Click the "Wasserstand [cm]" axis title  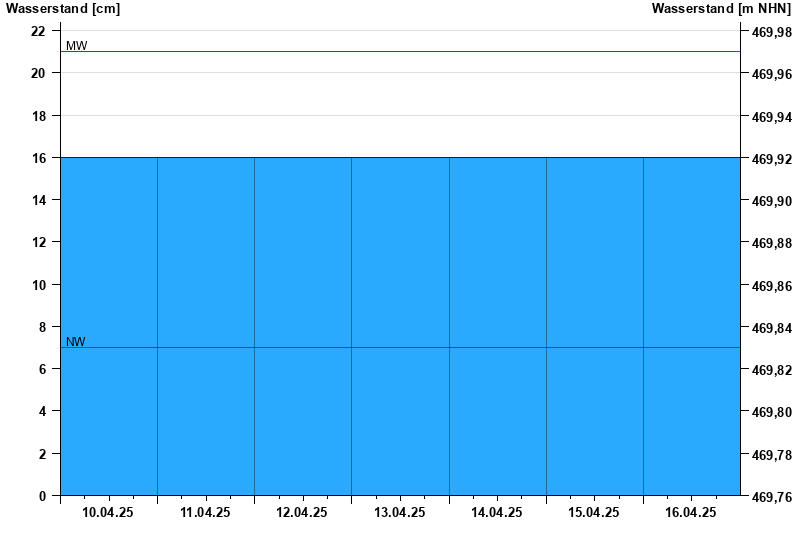(63, 9)
